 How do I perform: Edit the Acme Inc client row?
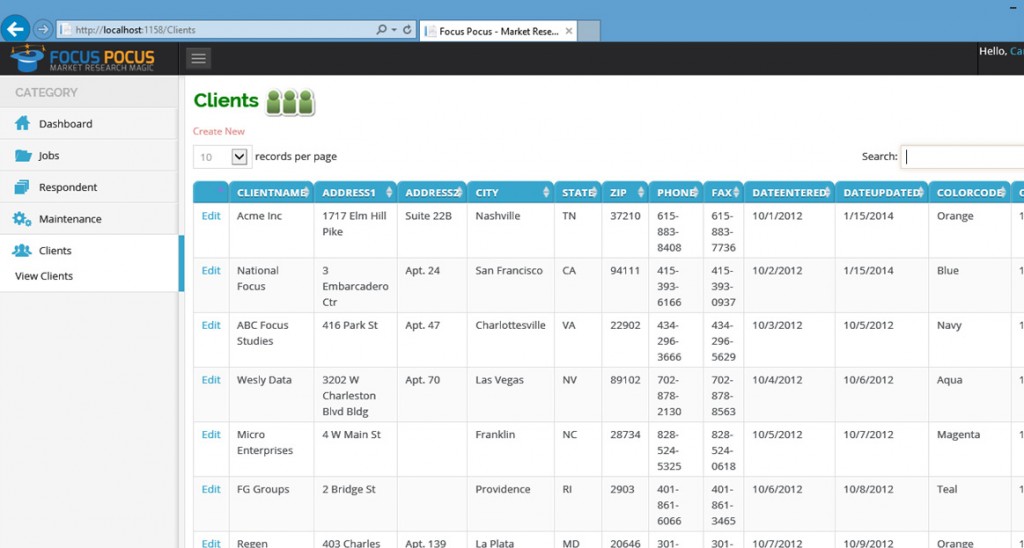tap(211, 216)
